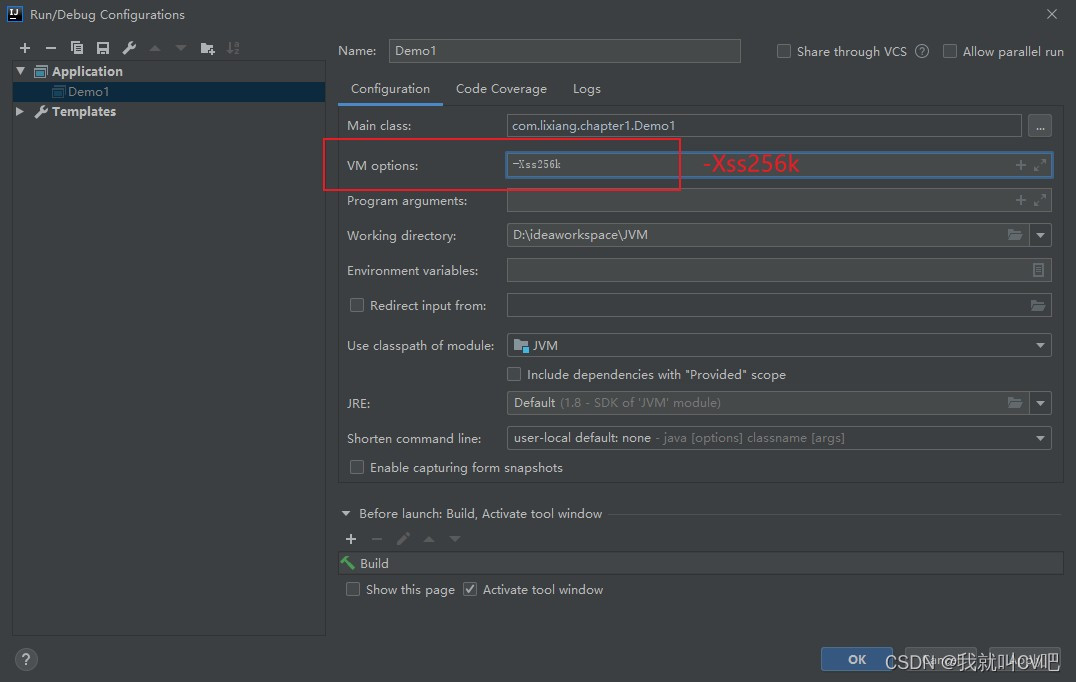Browse for the redirect input file

point(1038,305)
